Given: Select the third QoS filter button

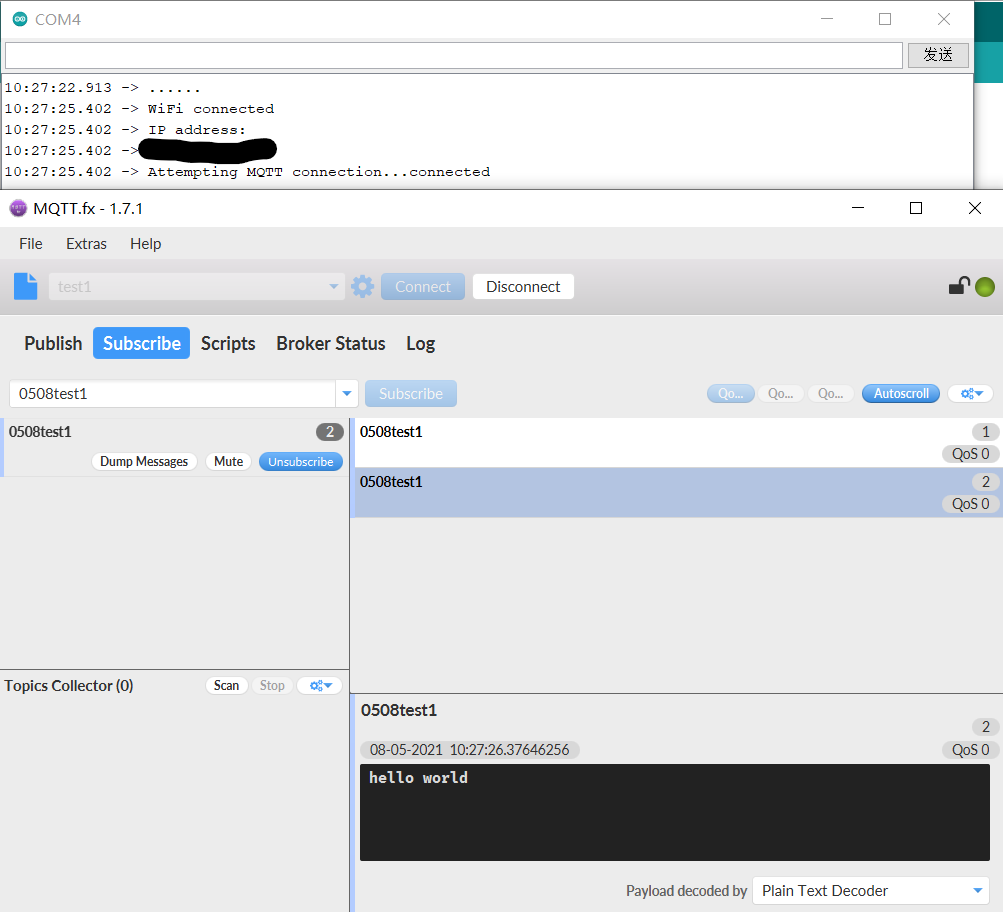Looking at the screenshot, I should point(830,393).
